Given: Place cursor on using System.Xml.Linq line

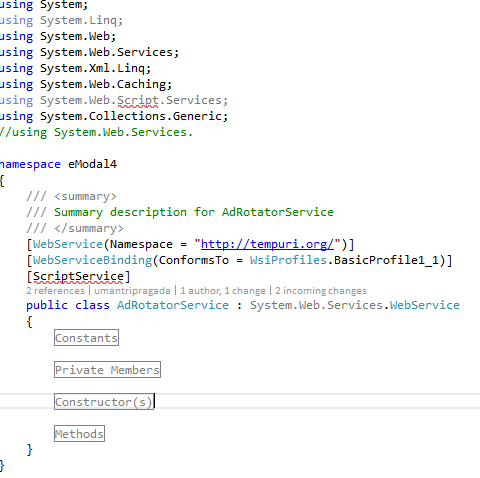Looking at the screenshot, I should click(75, 68).
